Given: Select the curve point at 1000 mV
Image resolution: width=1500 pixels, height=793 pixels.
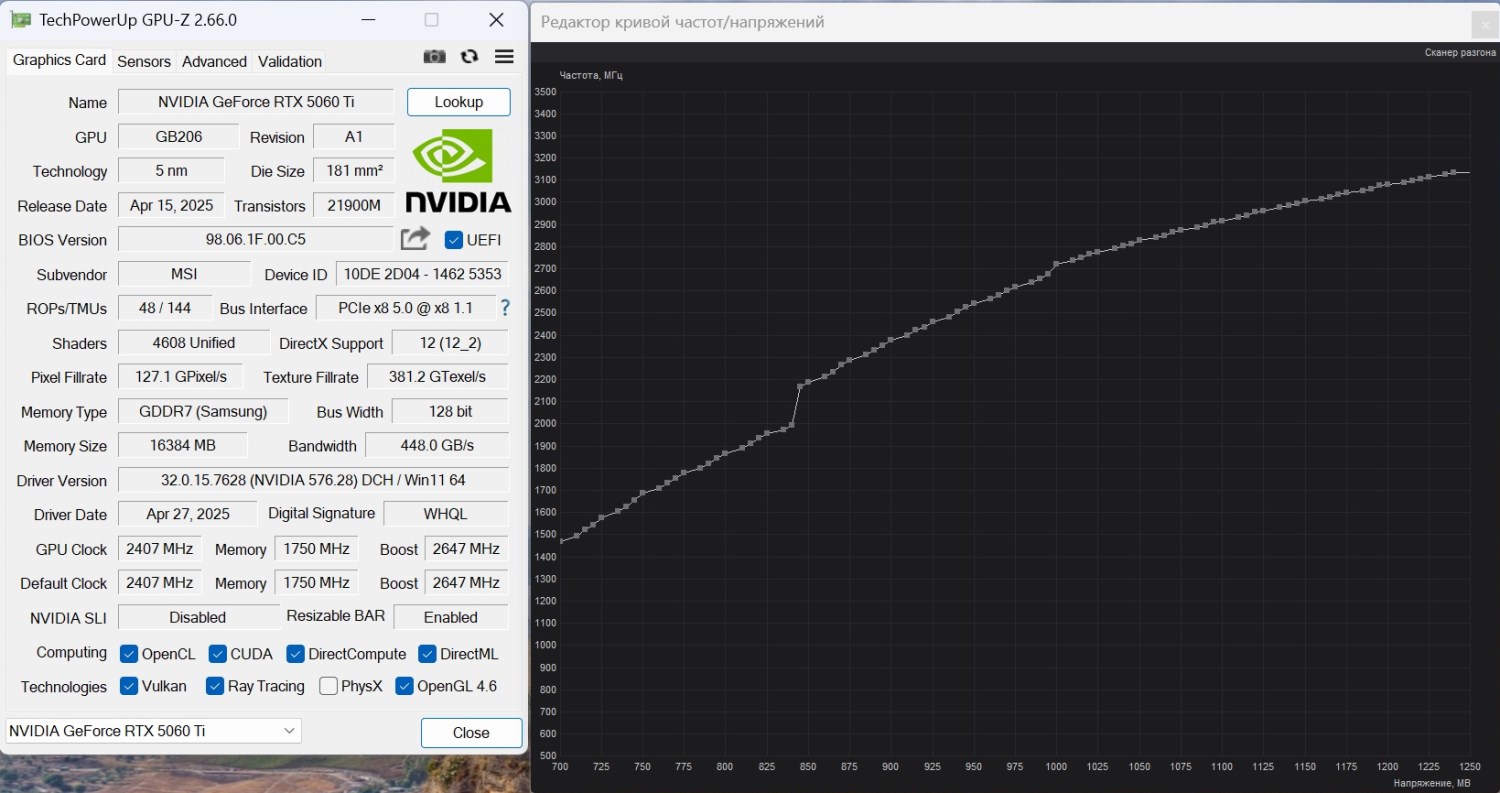Looking at the screenshot, I should 1056,264.
